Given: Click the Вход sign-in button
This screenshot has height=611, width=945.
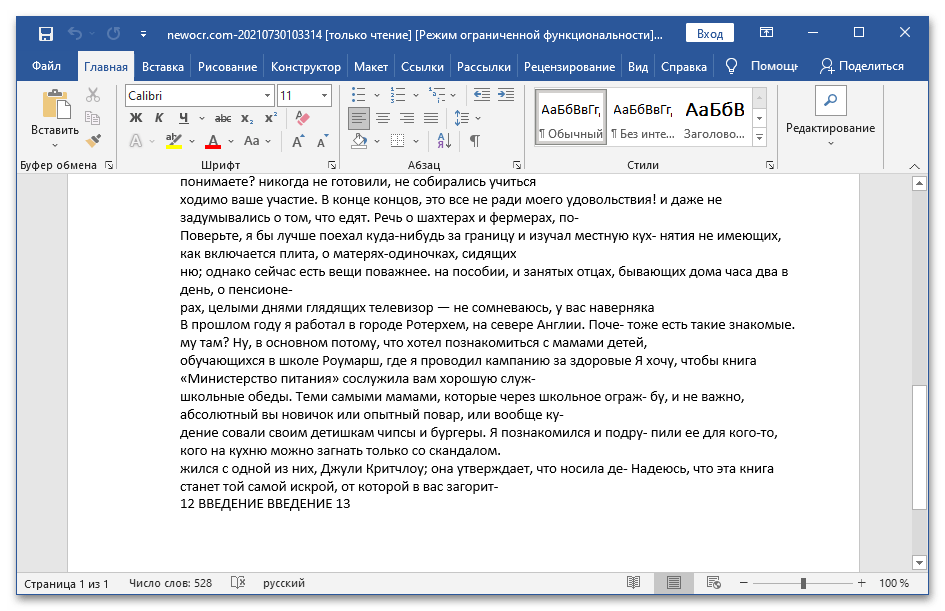Looking at the screenshot, I should (x=709, y=34).
